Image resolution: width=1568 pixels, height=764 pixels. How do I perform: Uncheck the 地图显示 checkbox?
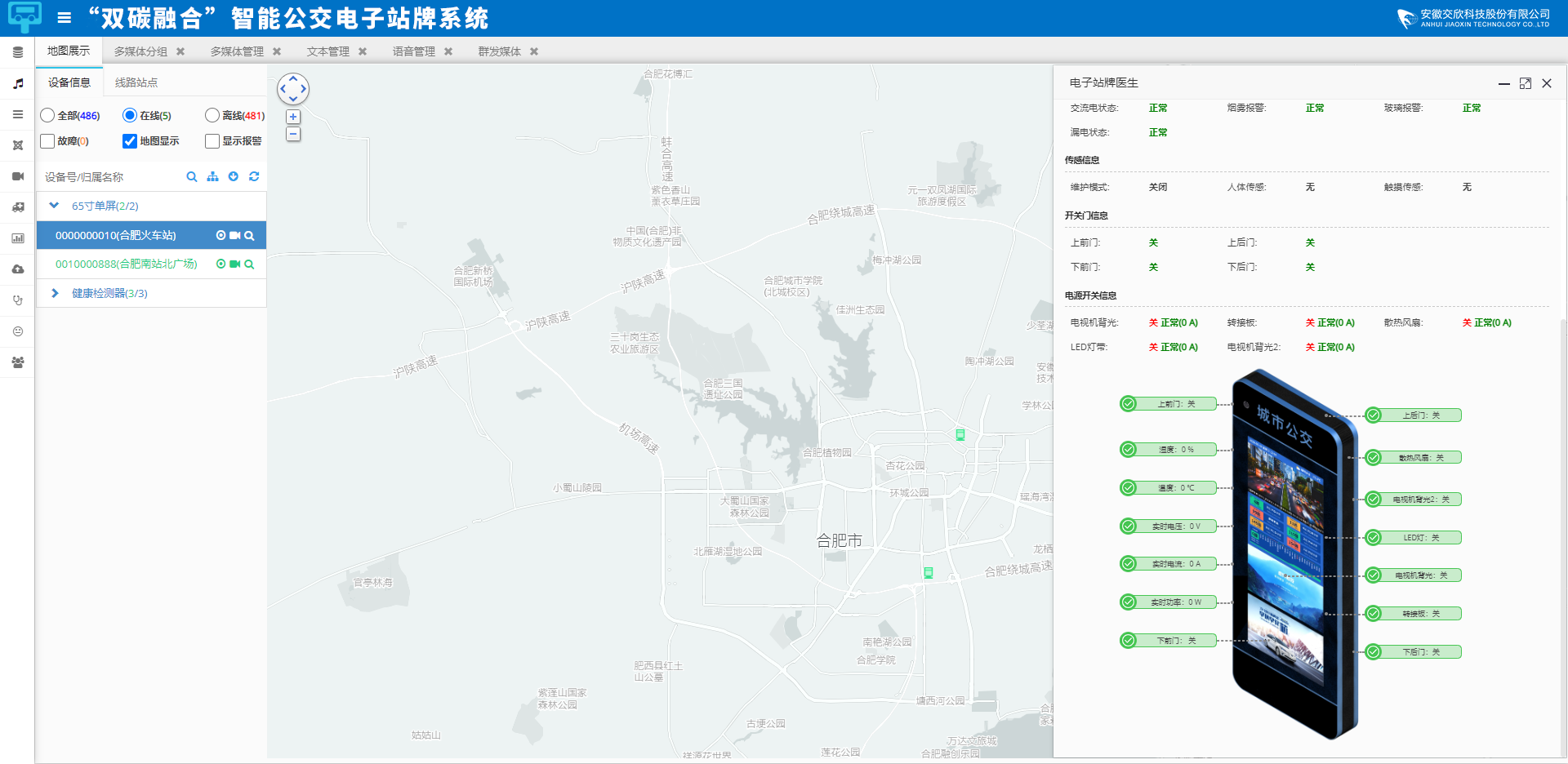(x=130, y=141)
